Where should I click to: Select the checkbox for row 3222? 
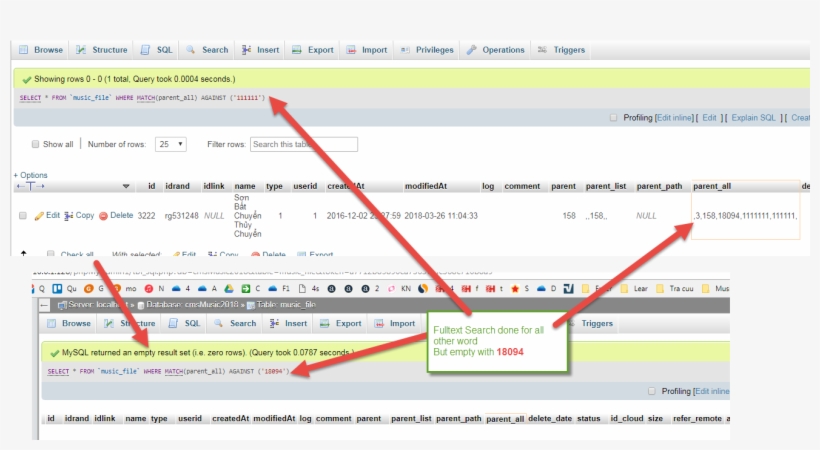(x=22, y=215)
